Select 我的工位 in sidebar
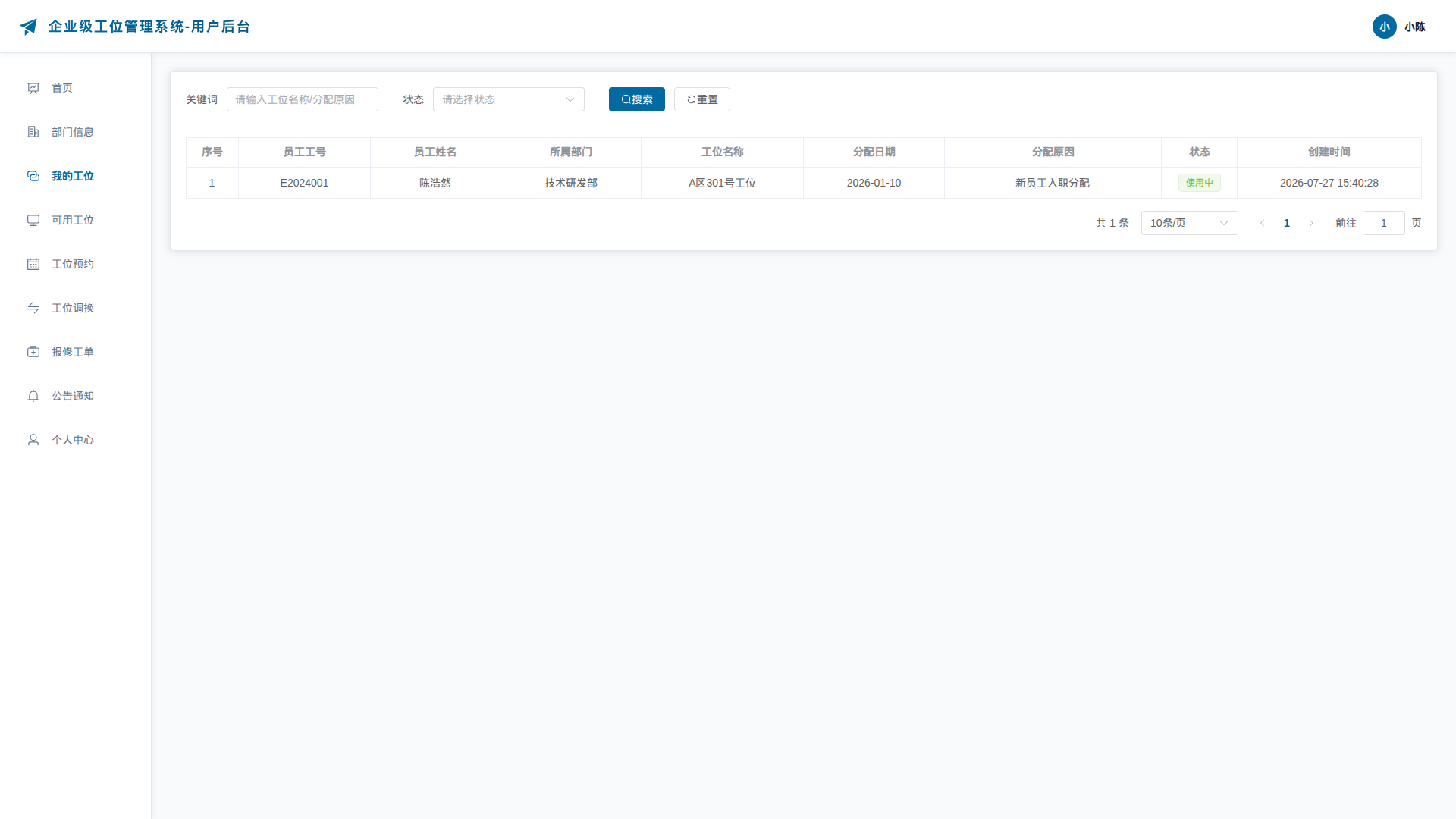 coord(76,176)
